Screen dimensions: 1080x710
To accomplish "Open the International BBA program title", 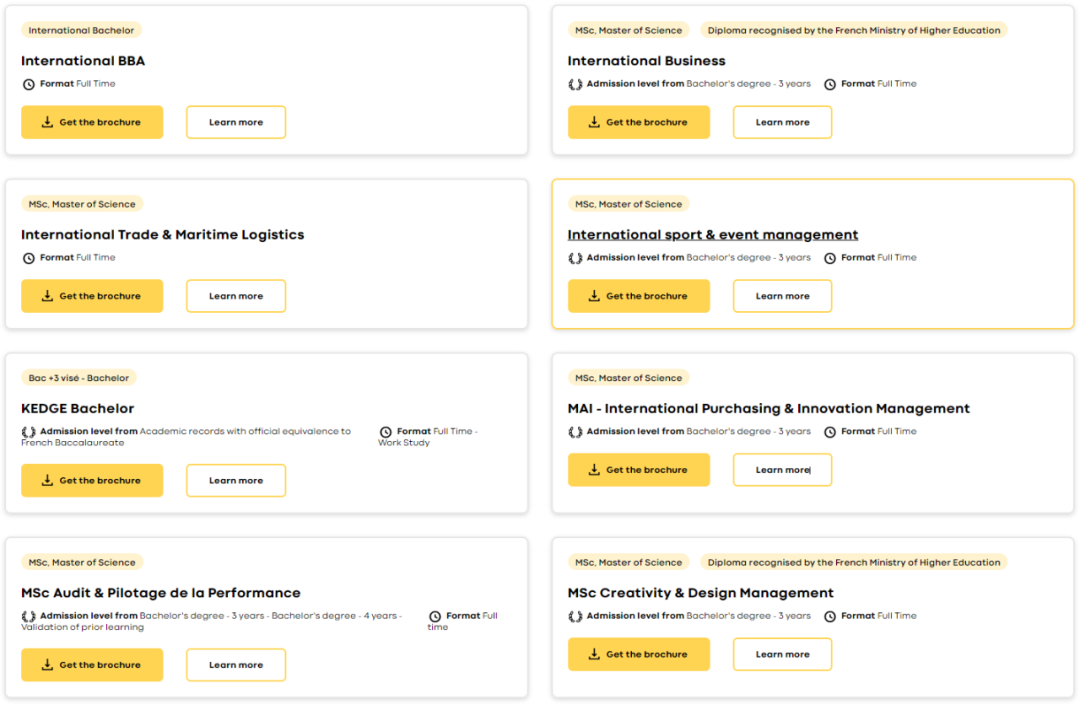I will (x=83, y=61).
